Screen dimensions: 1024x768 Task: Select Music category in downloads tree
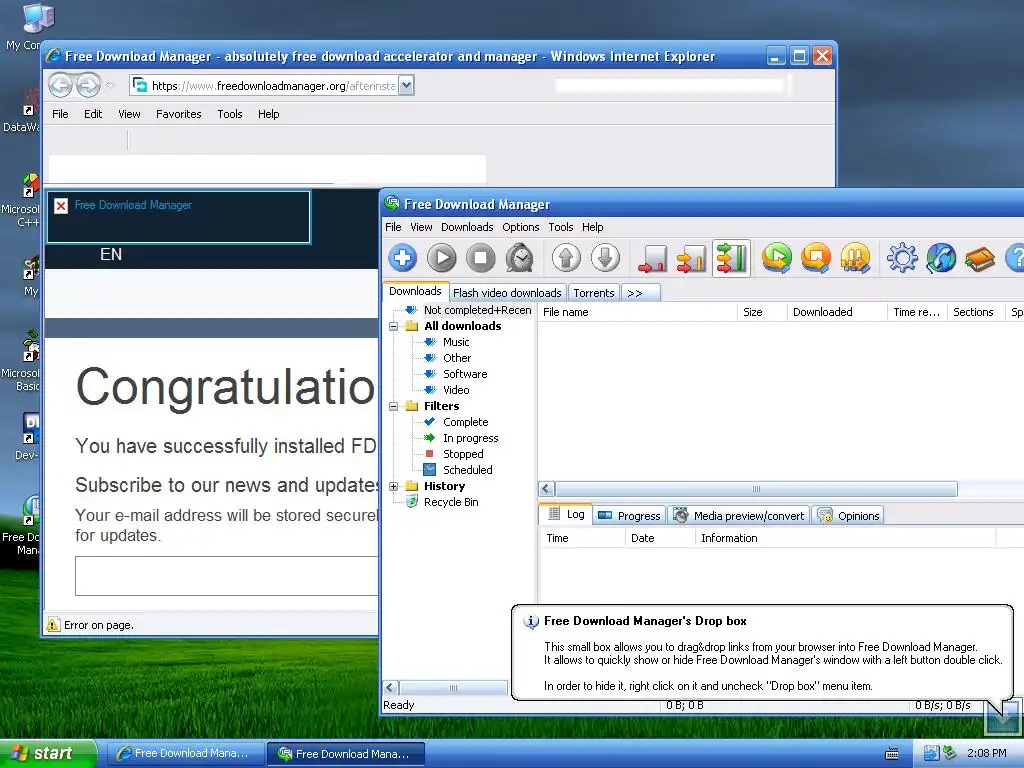(x=456, y=342)
